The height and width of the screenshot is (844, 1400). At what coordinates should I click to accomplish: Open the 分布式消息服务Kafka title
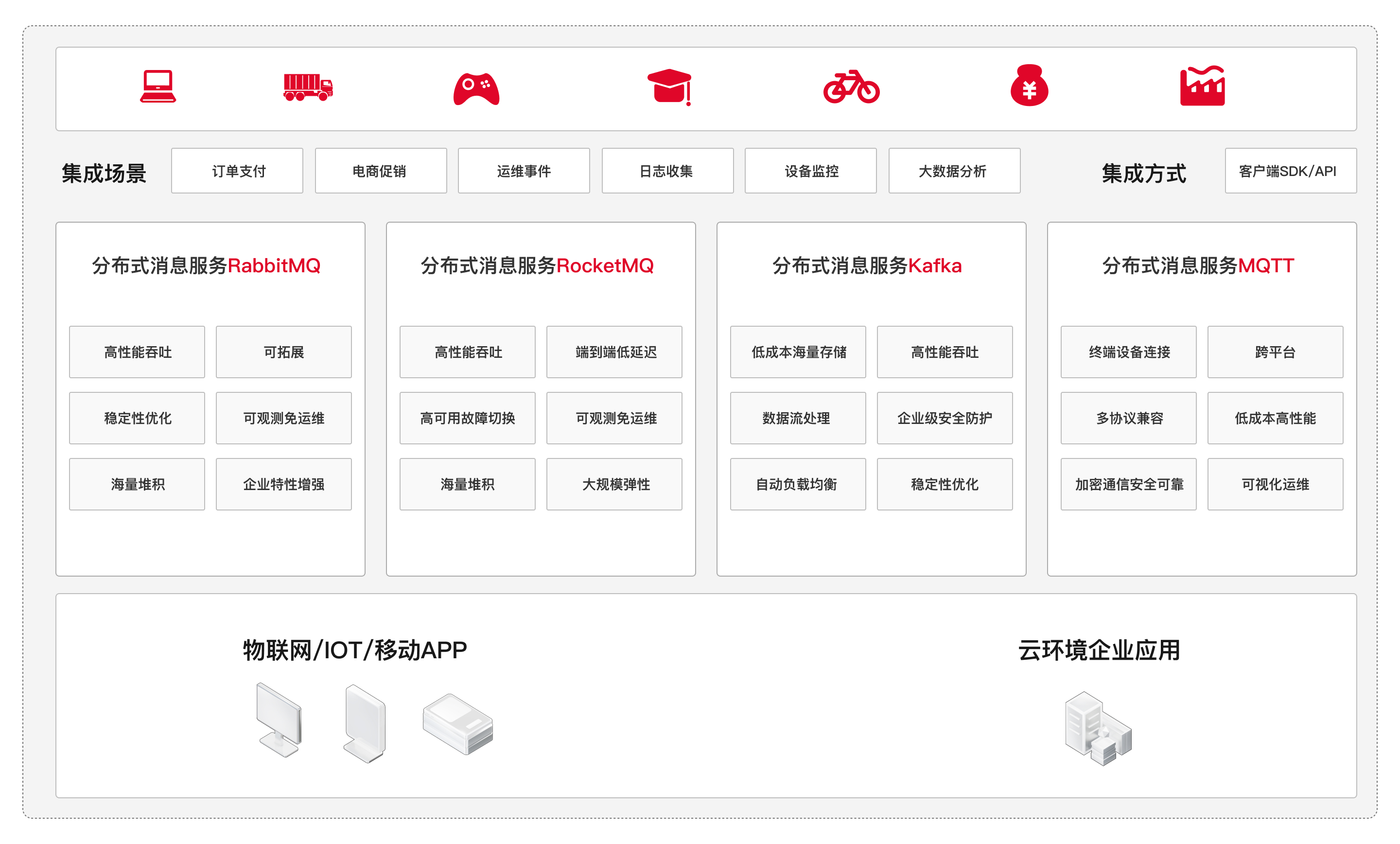click(x=867, y=265)
